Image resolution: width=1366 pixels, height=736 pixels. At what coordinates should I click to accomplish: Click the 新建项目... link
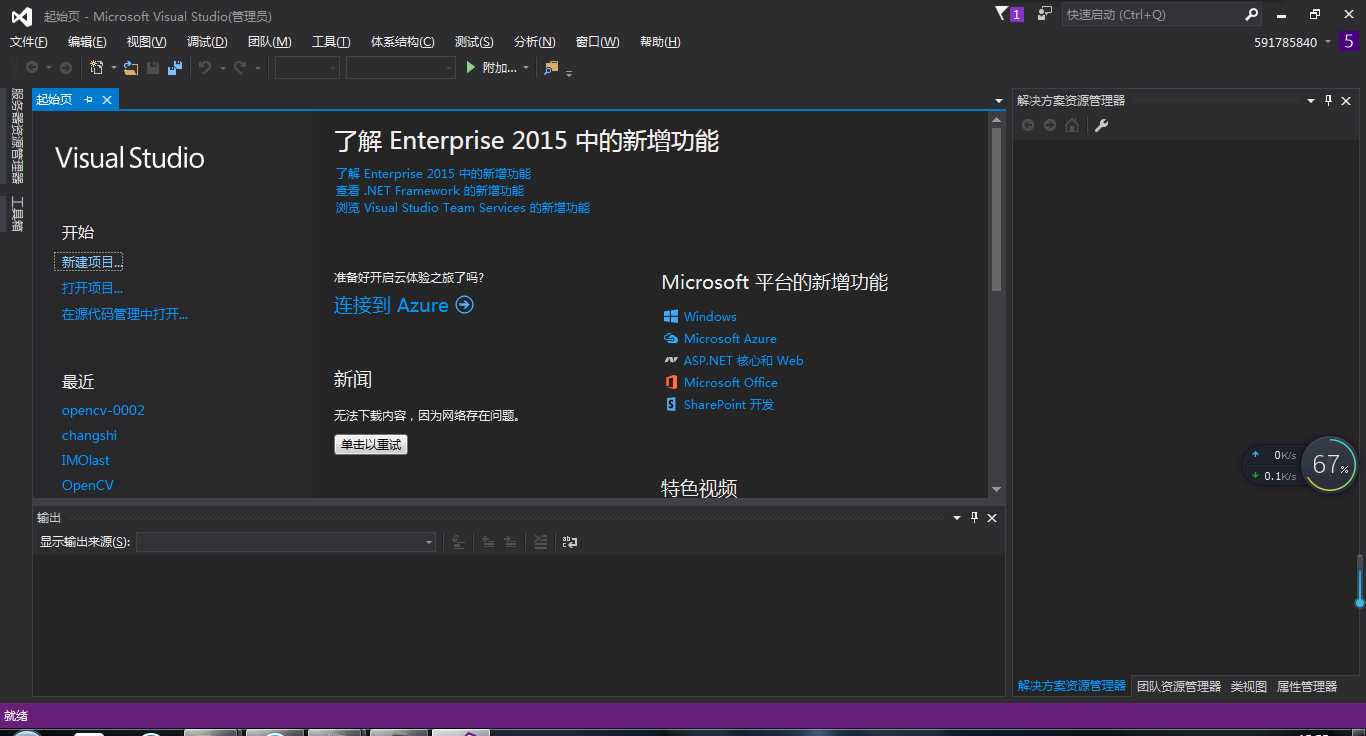pos(92,262)
